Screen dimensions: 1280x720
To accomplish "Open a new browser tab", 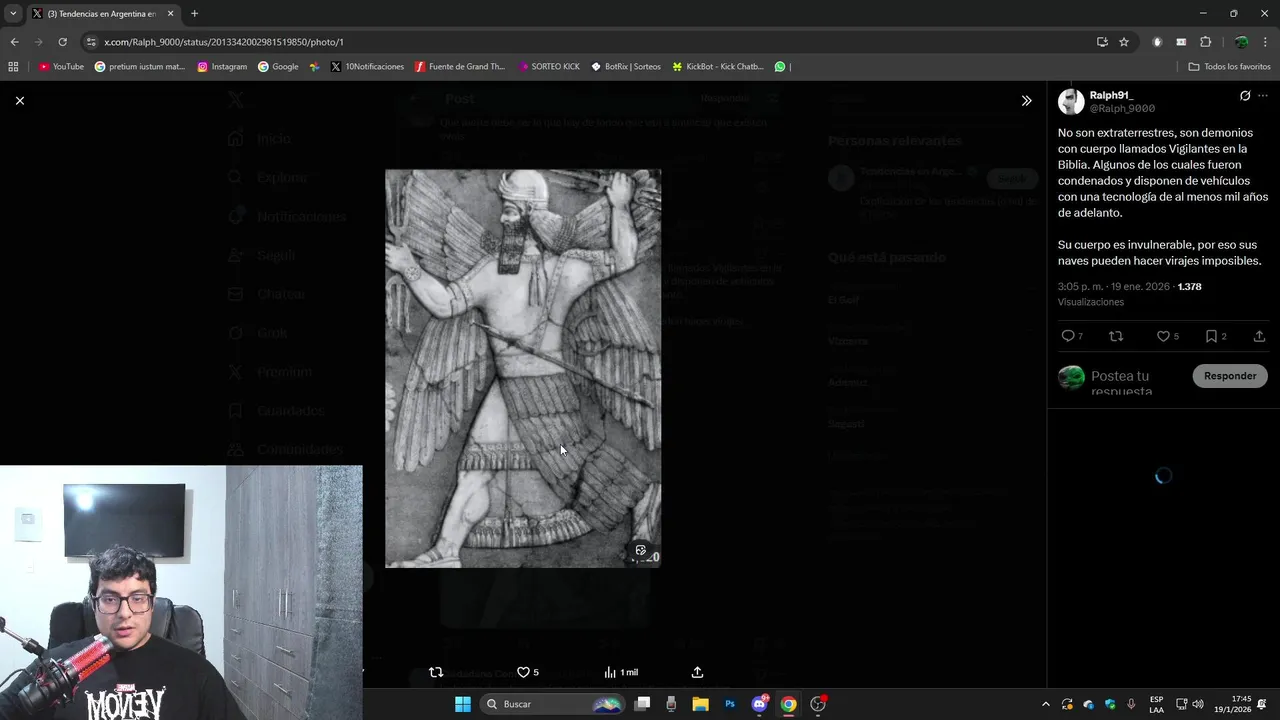I will click(x=194, y=13).
